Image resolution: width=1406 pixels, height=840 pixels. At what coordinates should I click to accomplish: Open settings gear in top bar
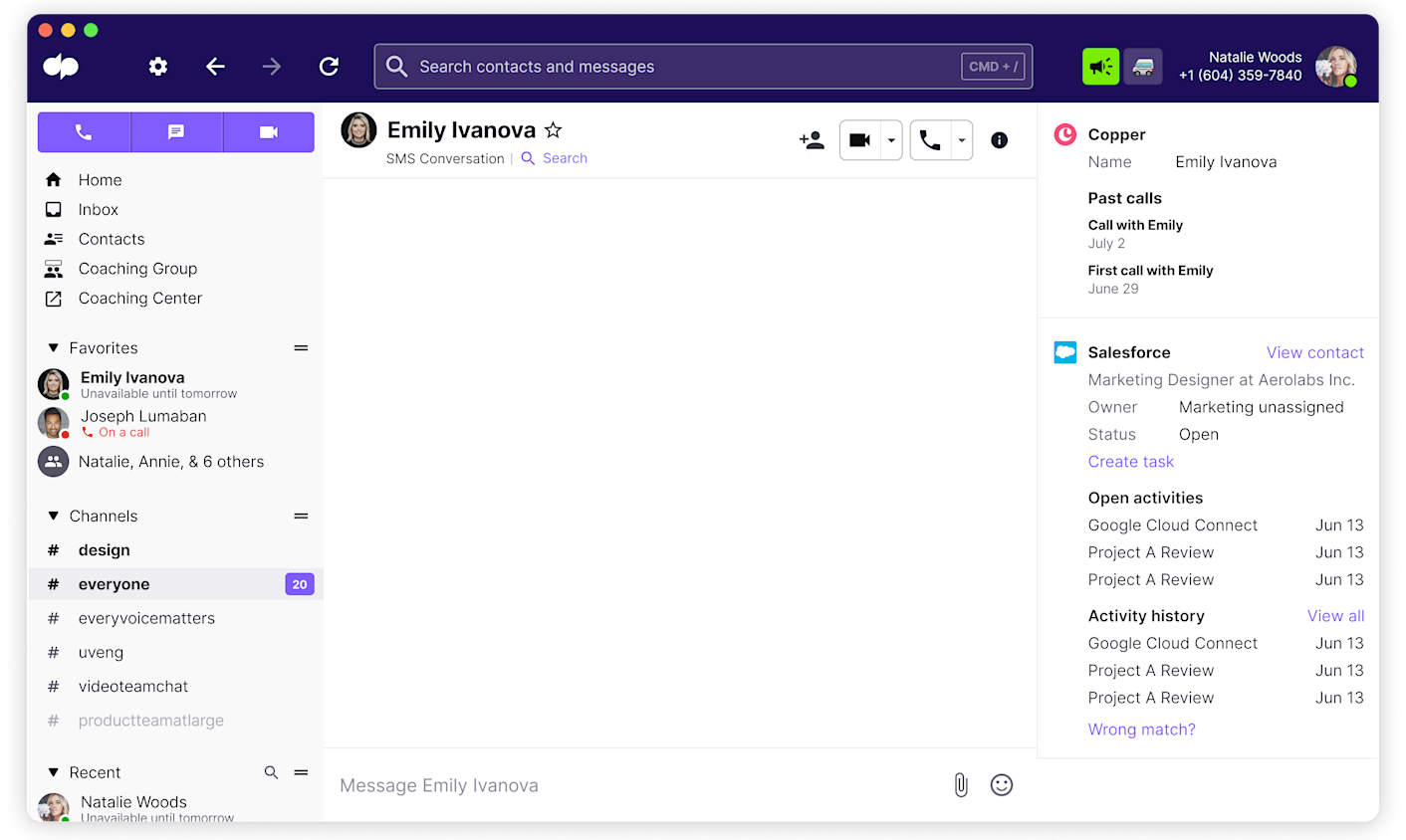pos(158,67)
